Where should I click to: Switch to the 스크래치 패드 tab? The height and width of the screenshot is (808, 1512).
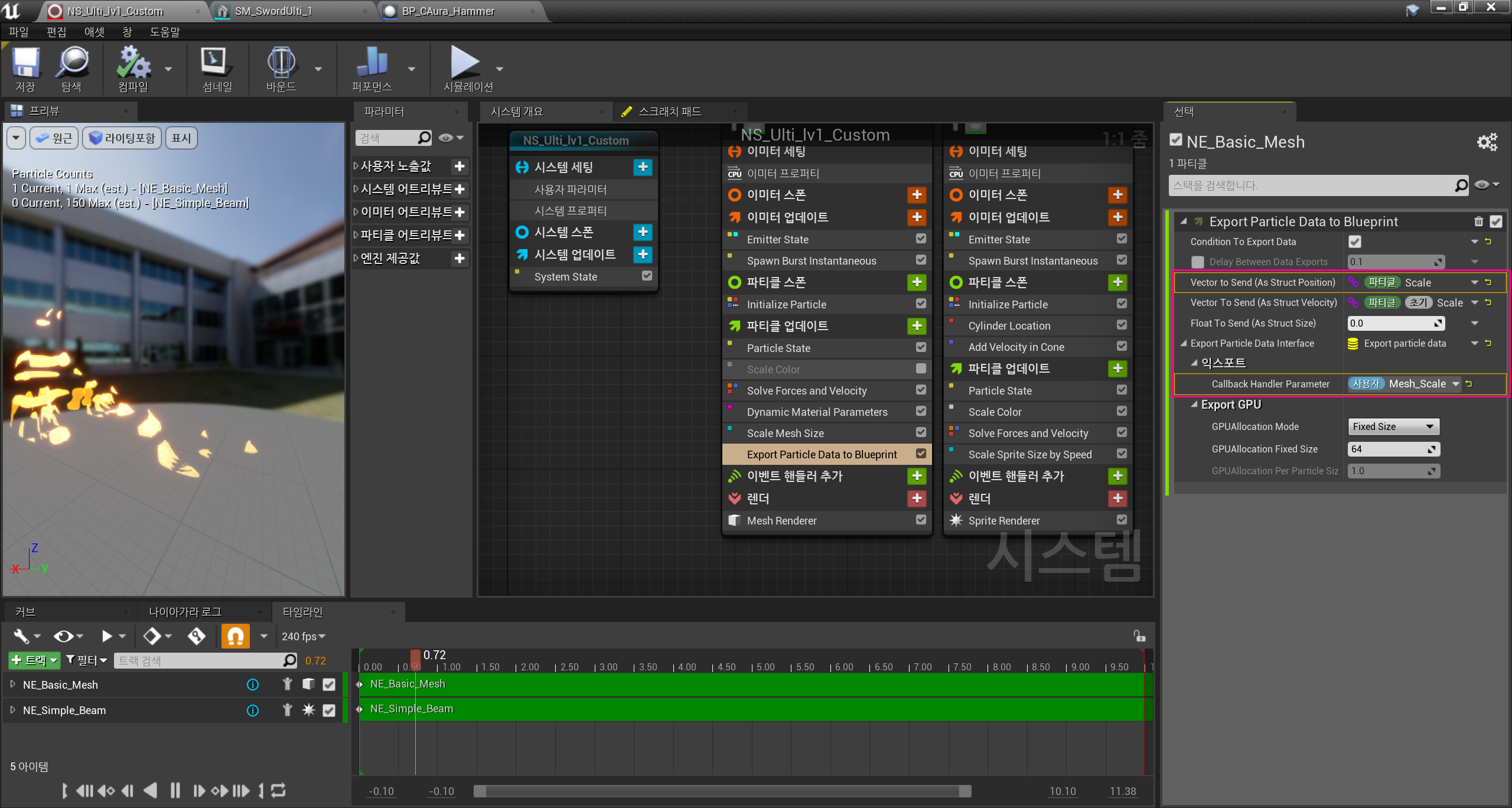point(670,112)
